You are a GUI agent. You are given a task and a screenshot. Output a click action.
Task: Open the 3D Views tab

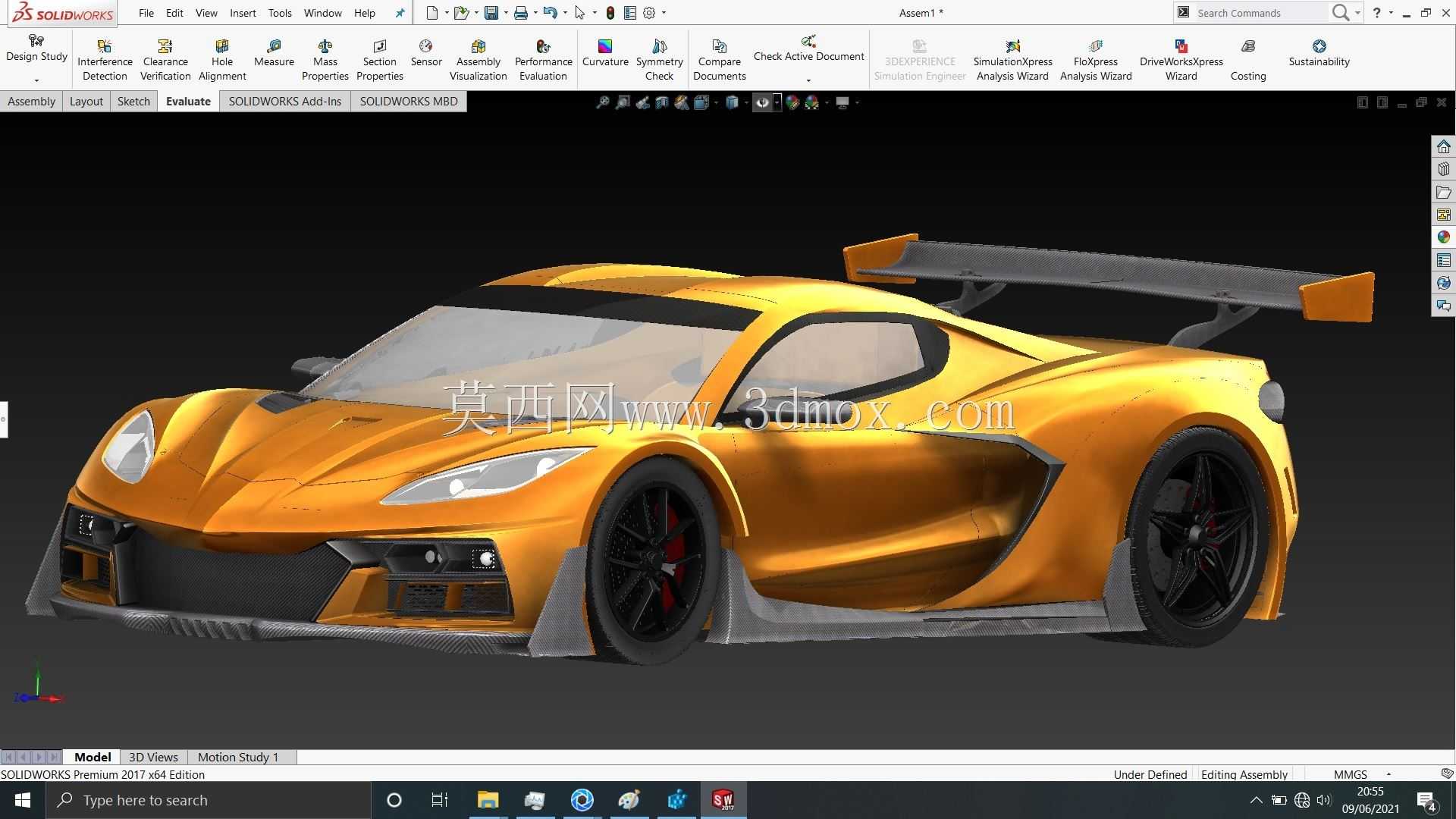(153, 757)
